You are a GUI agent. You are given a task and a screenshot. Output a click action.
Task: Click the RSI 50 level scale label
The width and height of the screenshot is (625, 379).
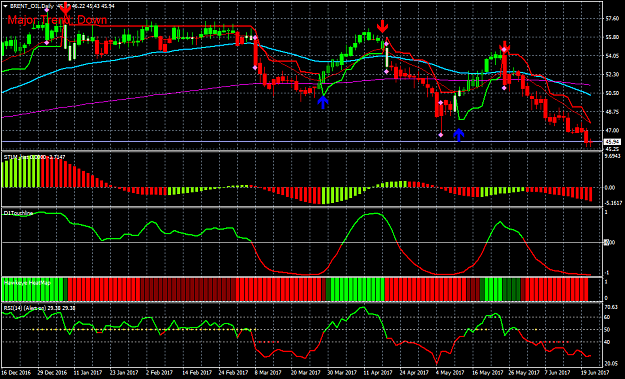tap(608, 330)
